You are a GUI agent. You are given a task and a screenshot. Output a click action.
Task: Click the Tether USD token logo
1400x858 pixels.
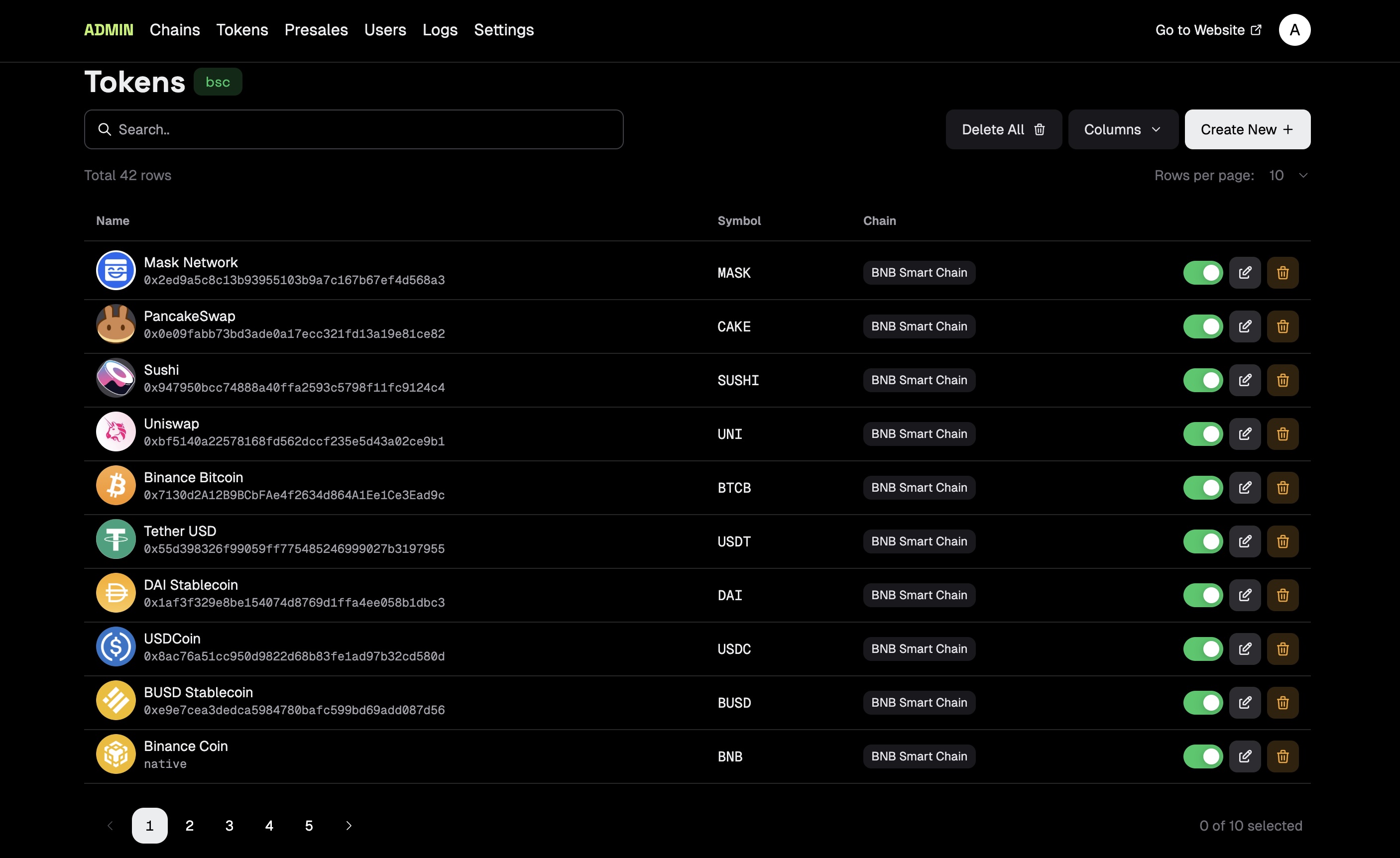coord(116,539)
